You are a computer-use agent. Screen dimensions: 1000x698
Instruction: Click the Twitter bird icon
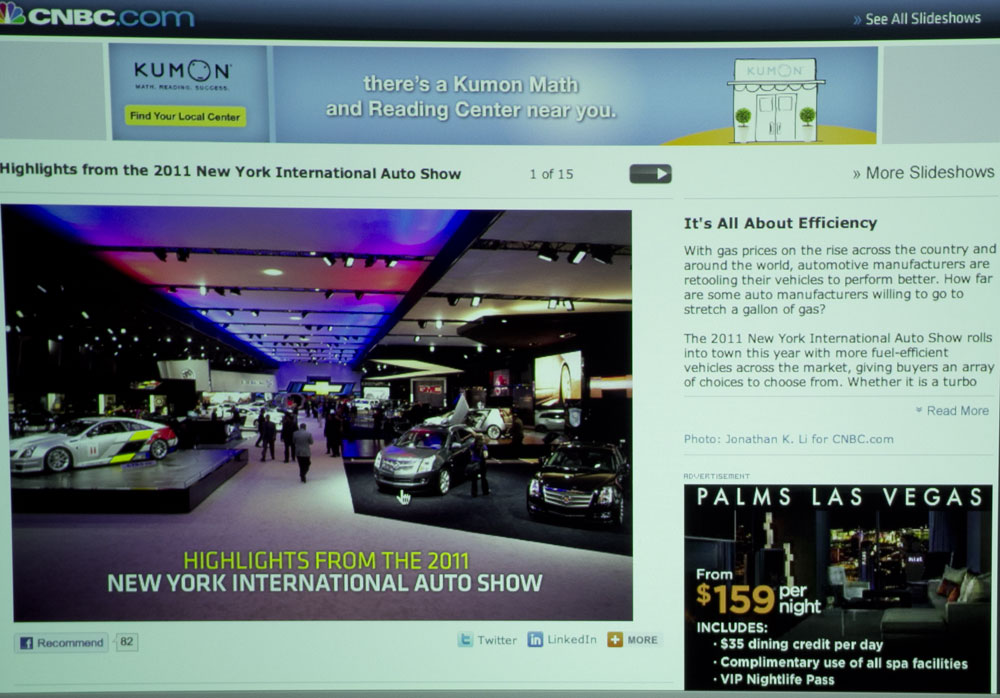(x=466, y=639)
